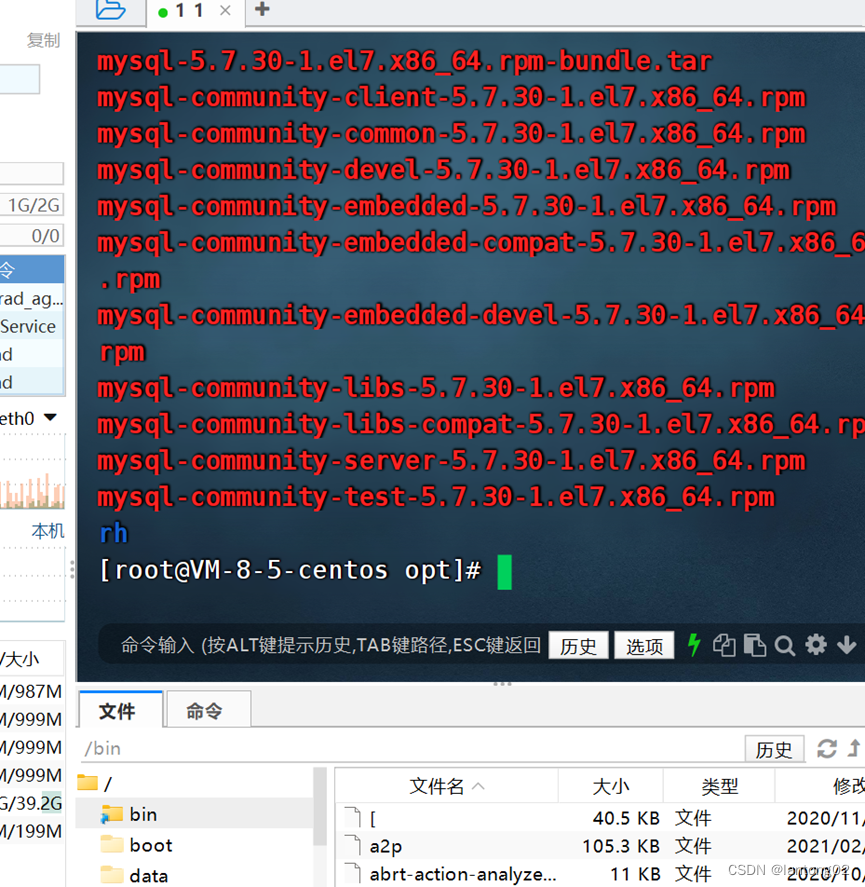Screen dimensions: 865x887
Task: Expand the root / directory node
Action: click(x=105, y=784)
